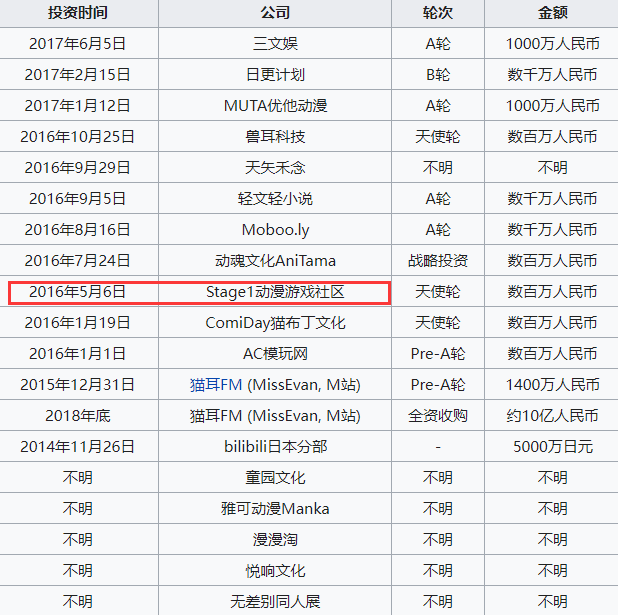Click the 公司 column header
Image resolution: width=618 pixels, height=615 pixels.
[275, 13]
